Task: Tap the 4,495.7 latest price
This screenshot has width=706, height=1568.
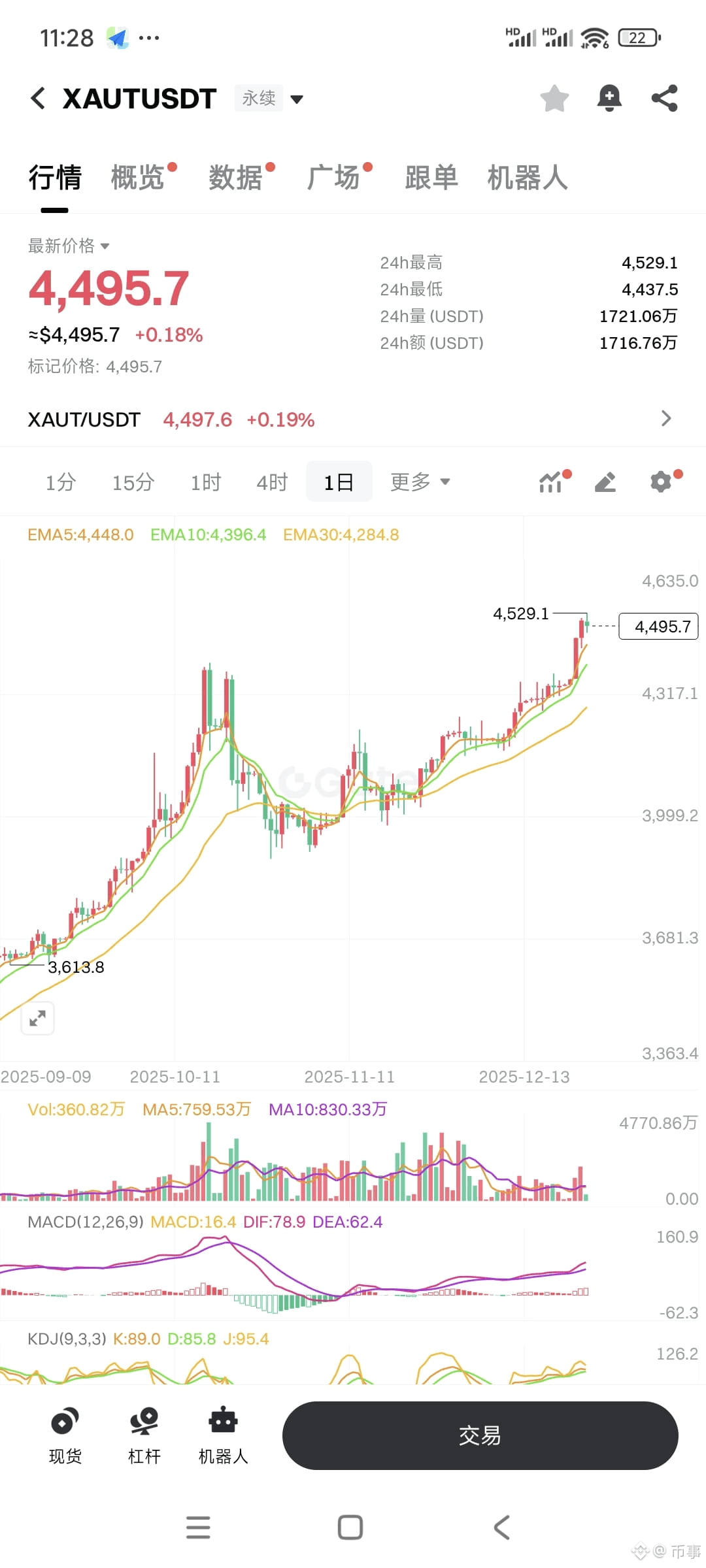Action: coord(109,288)
